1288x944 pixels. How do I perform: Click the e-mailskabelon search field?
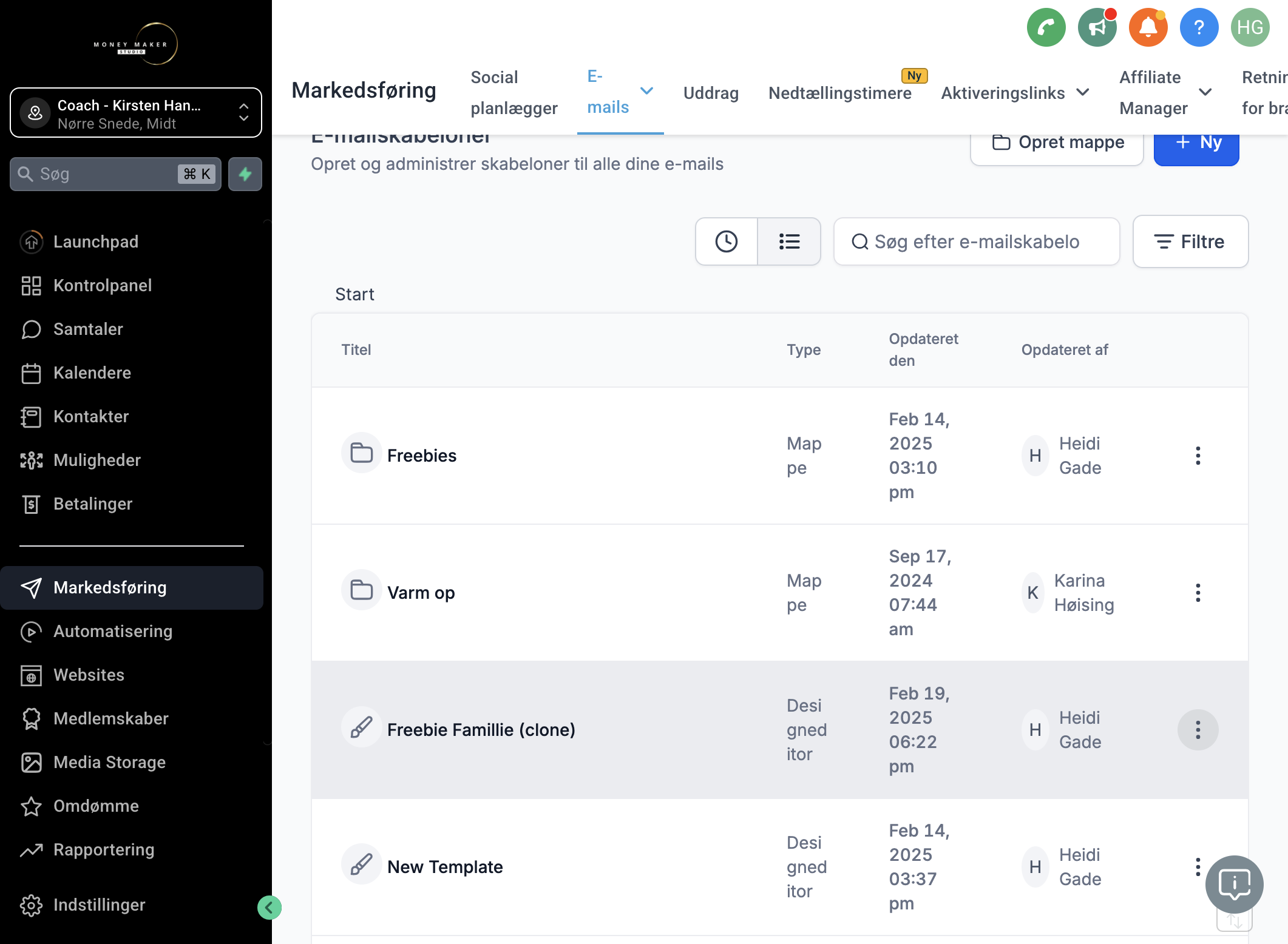[x=977, y=241]
